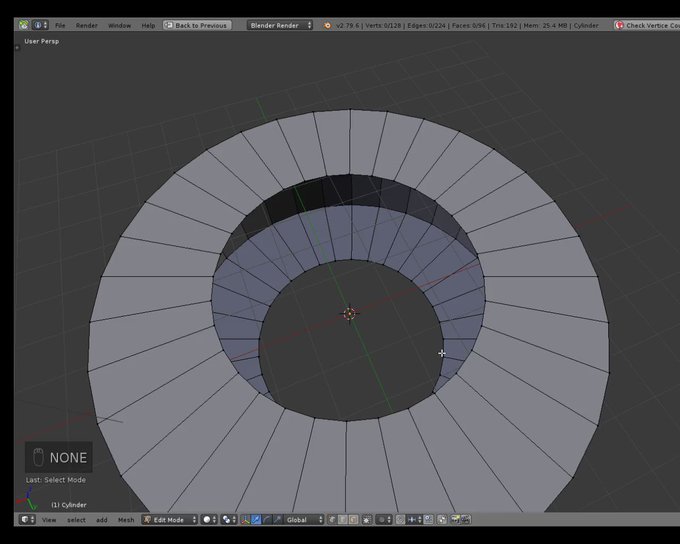The image size is (680, 544).
Task: Open the Window menu
Action: (119, 26)
